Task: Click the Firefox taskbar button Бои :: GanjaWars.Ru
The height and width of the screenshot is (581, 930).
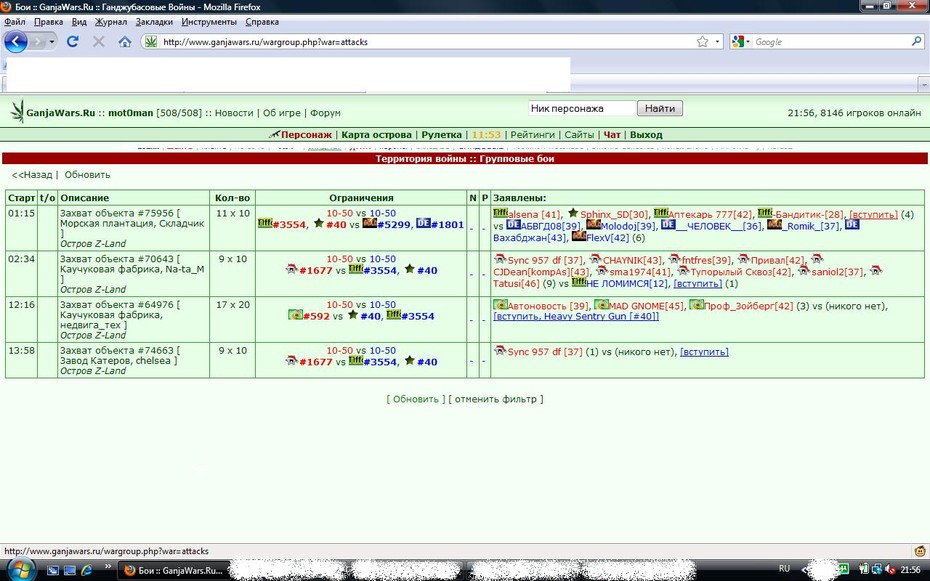Action: (x=172, y=570)
